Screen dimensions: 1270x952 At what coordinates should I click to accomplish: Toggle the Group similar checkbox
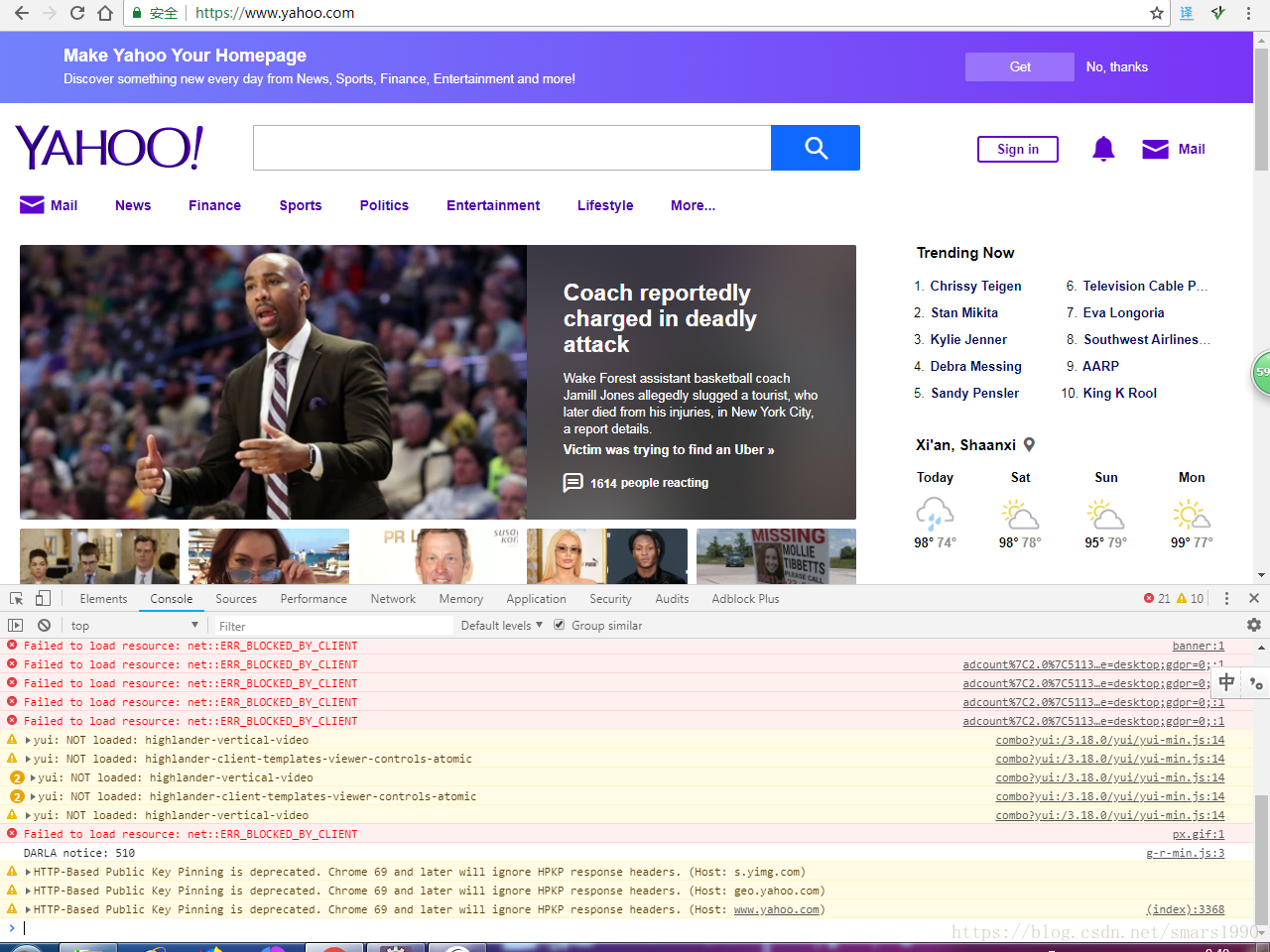point(560,625)
